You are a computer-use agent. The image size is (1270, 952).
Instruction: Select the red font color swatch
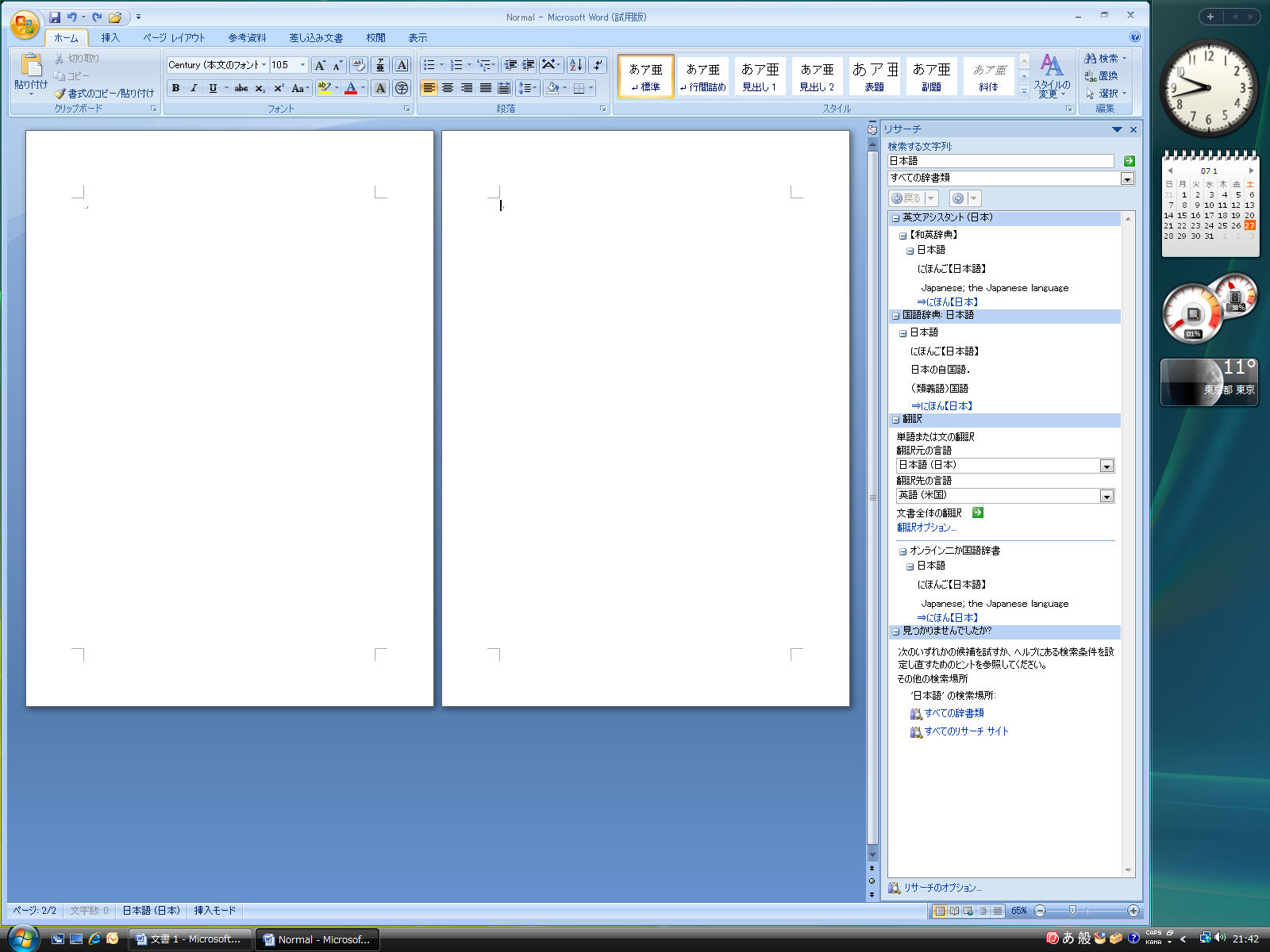coord(350,88)
